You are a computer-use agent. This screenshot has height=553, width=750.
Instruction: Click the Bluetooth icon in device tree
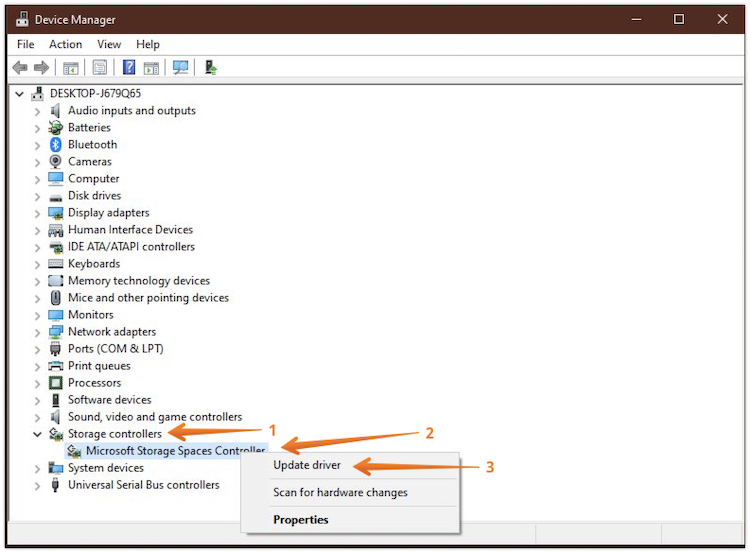coord(56,145)
